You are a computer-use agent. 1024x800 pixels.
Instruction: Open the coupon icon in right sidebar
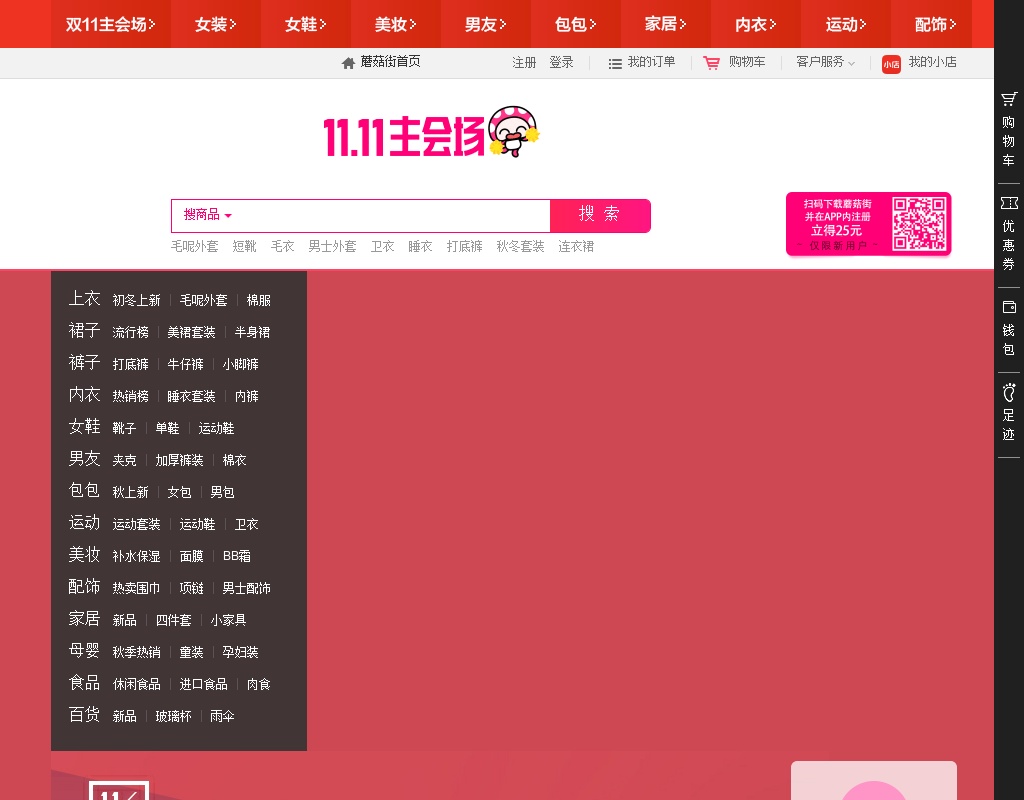coord(1009,203)
